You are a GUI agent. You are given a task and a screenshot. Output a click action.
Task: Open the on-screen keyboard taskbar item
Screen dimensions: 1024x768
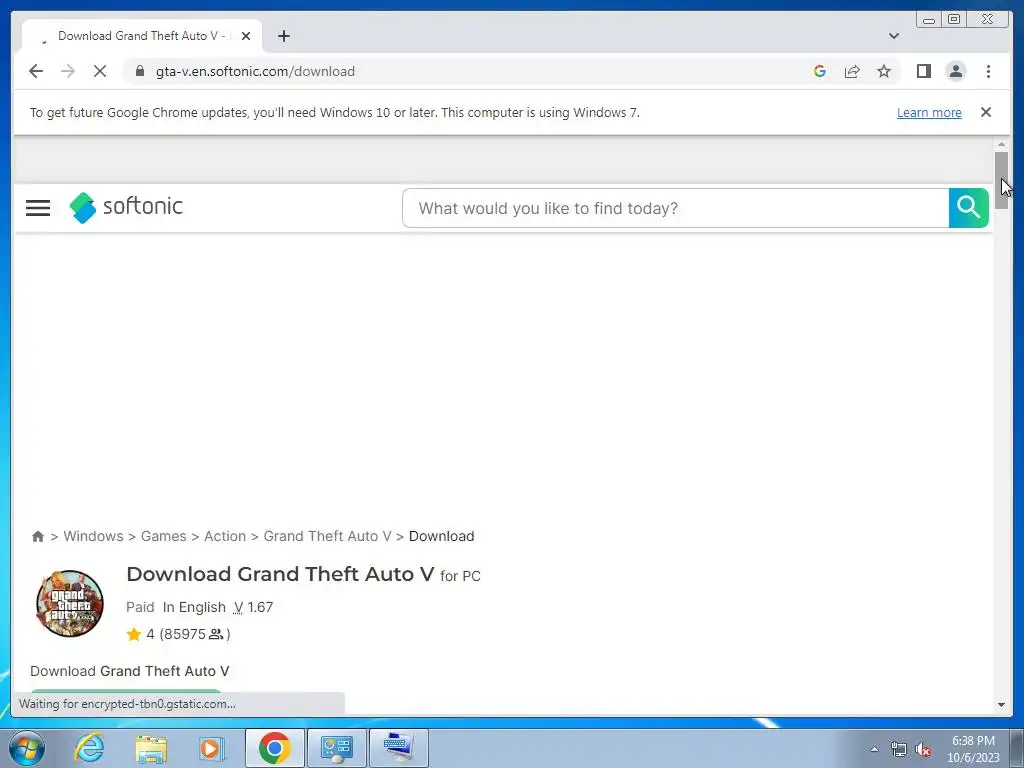coord(398,748)
